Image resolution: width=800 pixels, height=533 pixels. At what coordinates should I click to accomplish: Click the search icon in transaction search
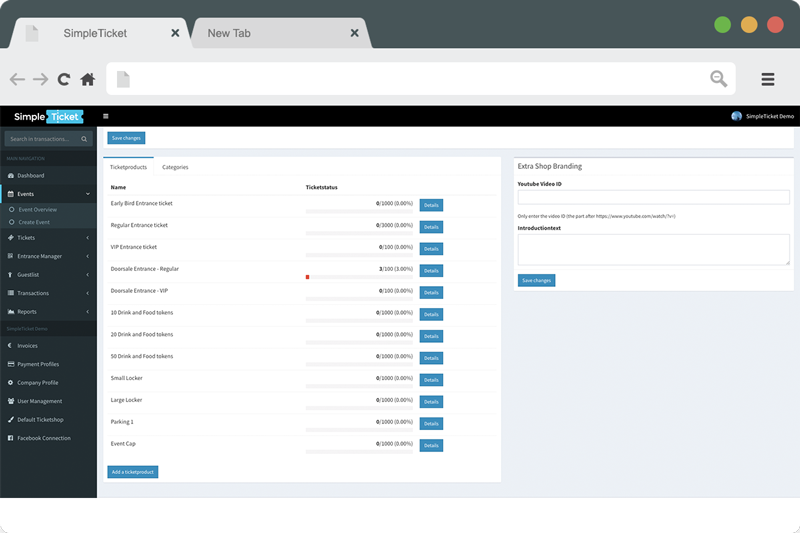pyautogui.click(x=84, y=139)
